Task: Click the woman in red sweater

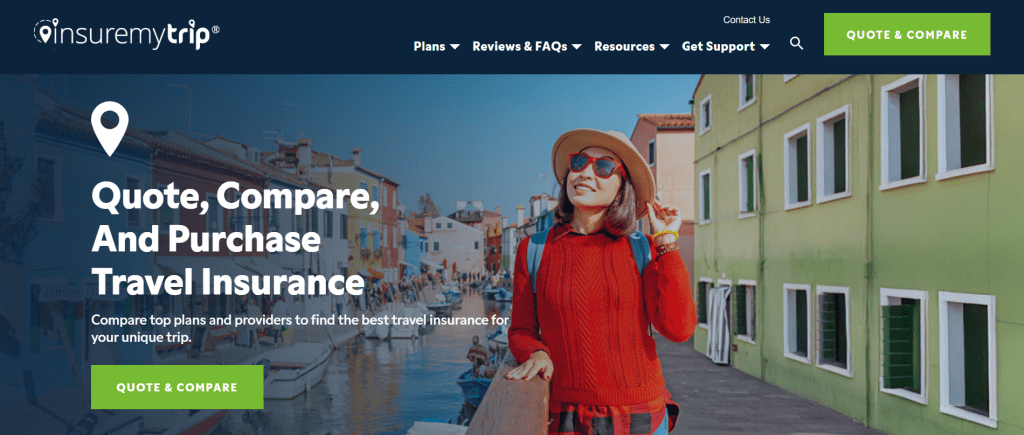Action: coord(600,281)
